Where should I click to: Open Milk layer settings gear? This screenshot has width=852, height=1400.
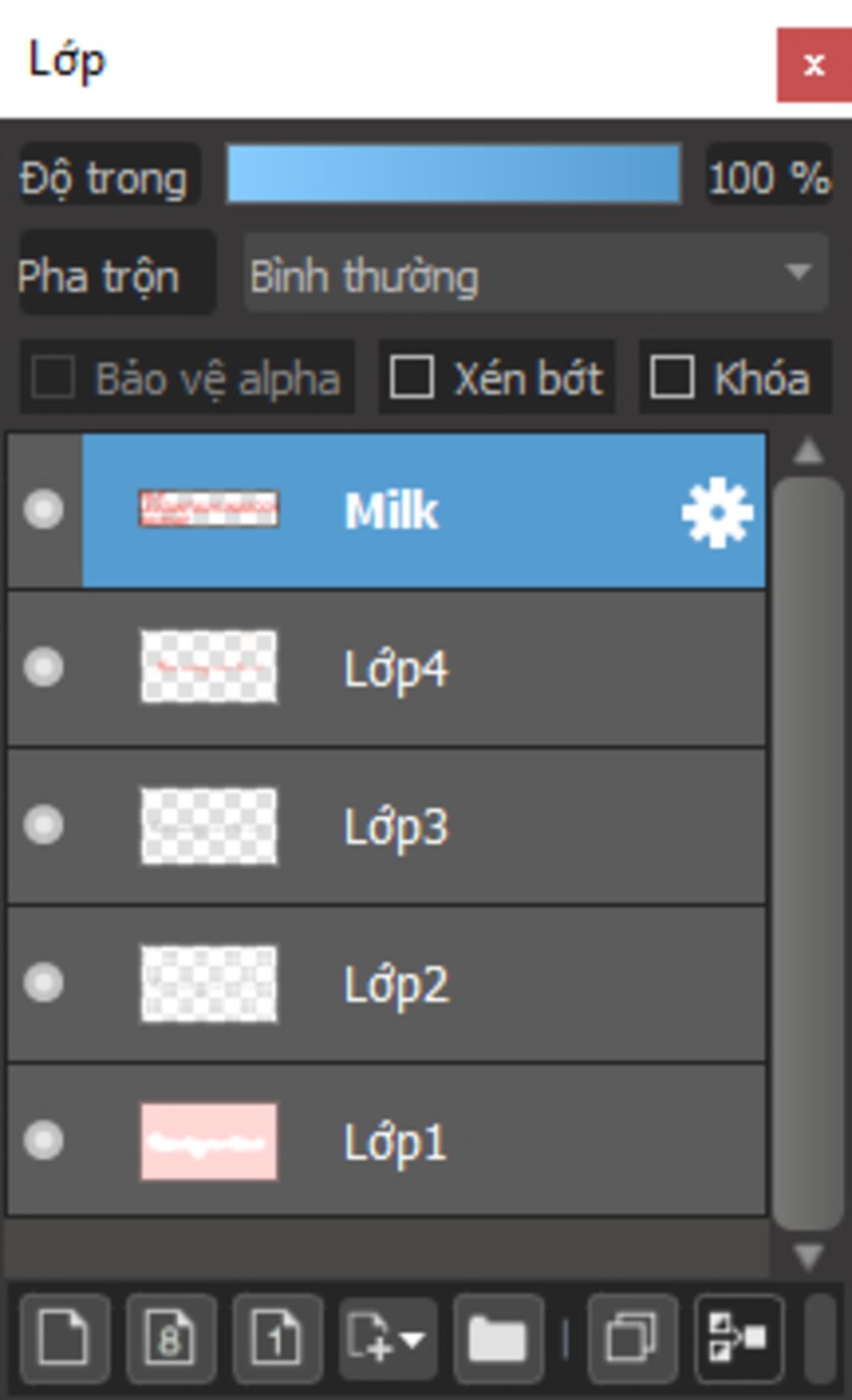pos(716,512)
